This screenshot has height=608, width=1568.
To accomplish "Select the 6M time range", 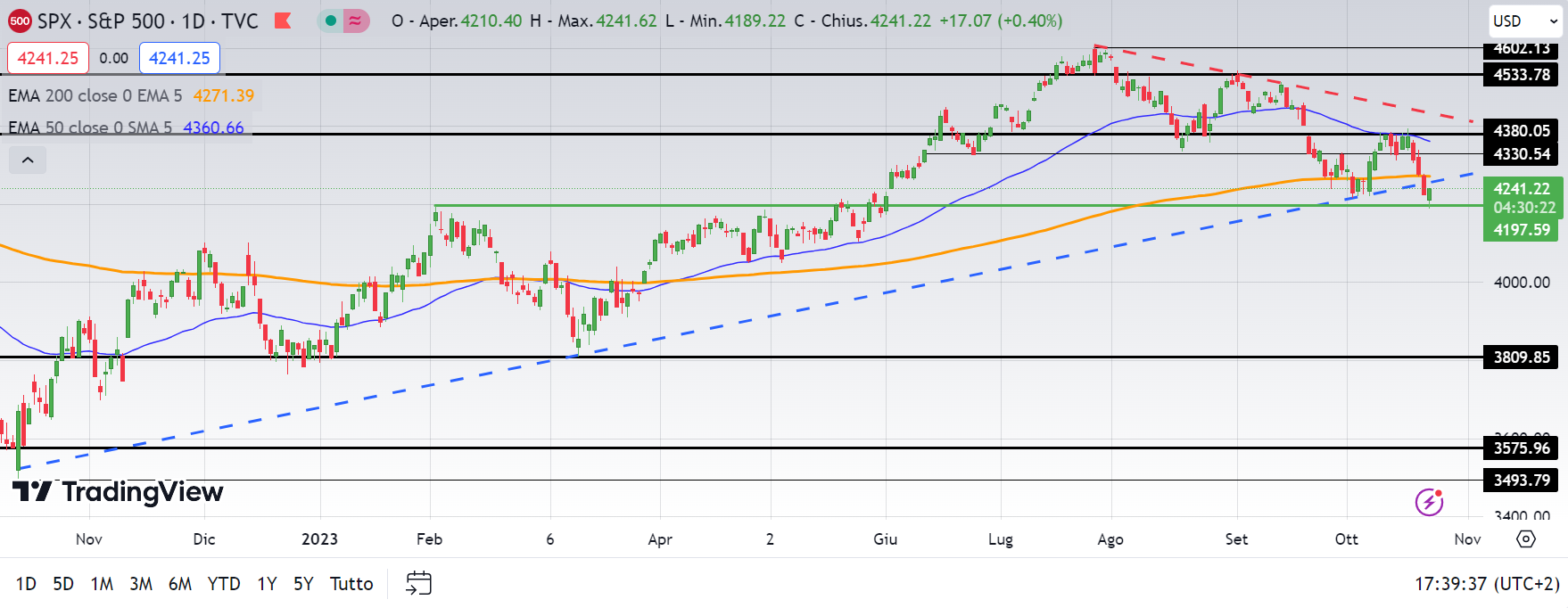I will coord(180,584).
